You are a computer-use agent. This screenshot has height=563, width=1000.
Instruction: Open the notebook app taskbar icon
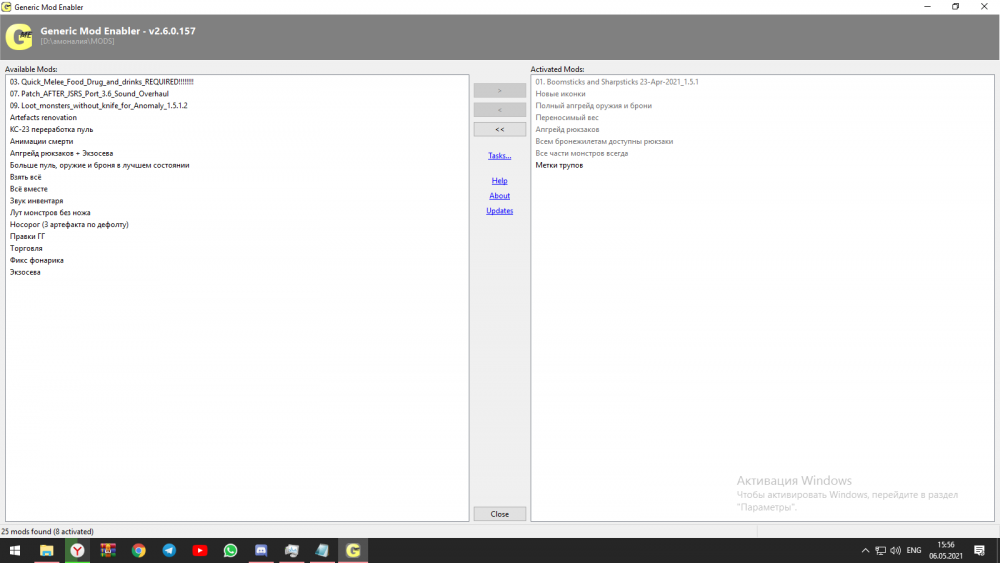tap(322, 550)
